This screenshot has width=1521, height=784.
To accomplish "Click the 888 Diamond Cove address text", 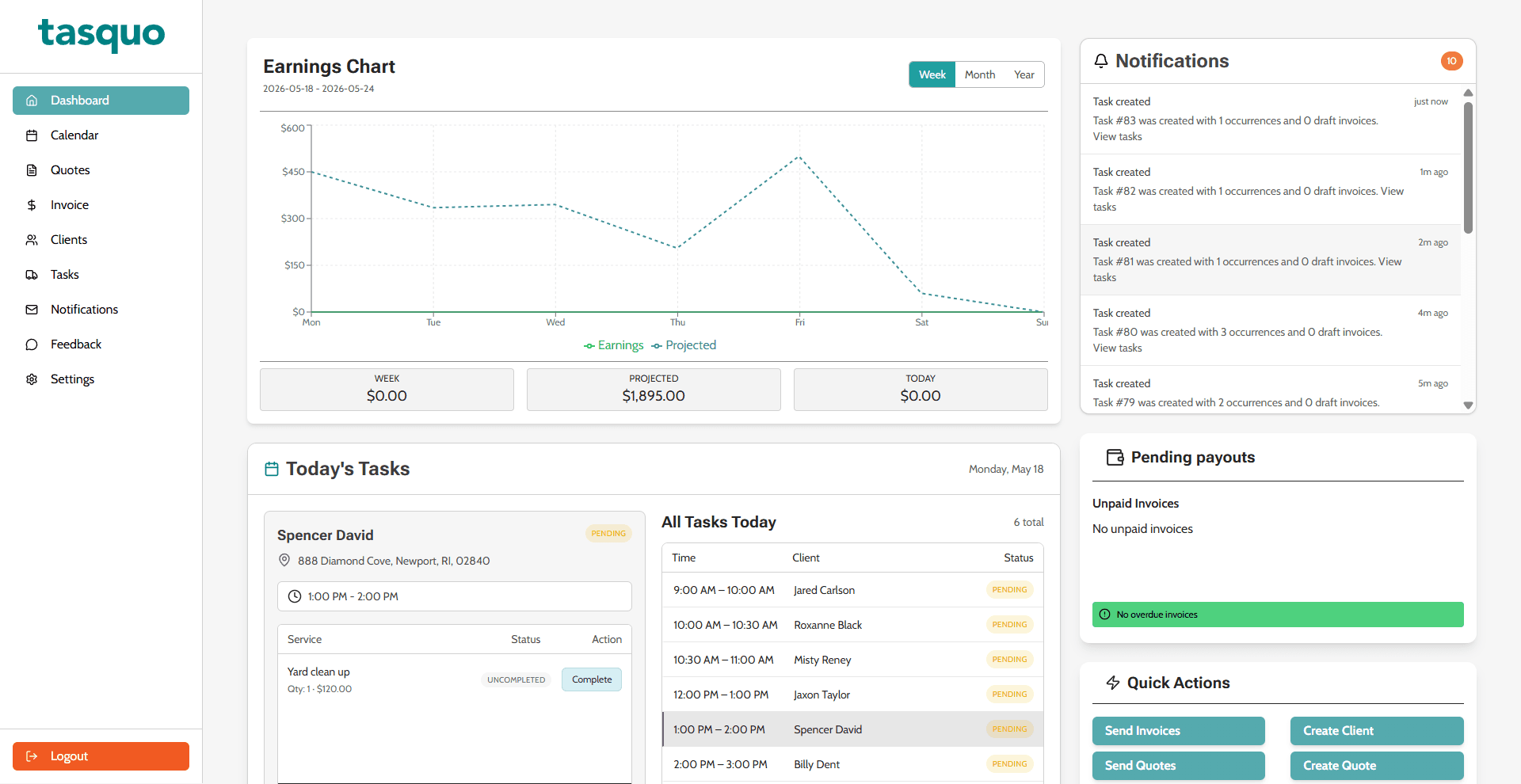I will tap(394, 561).
